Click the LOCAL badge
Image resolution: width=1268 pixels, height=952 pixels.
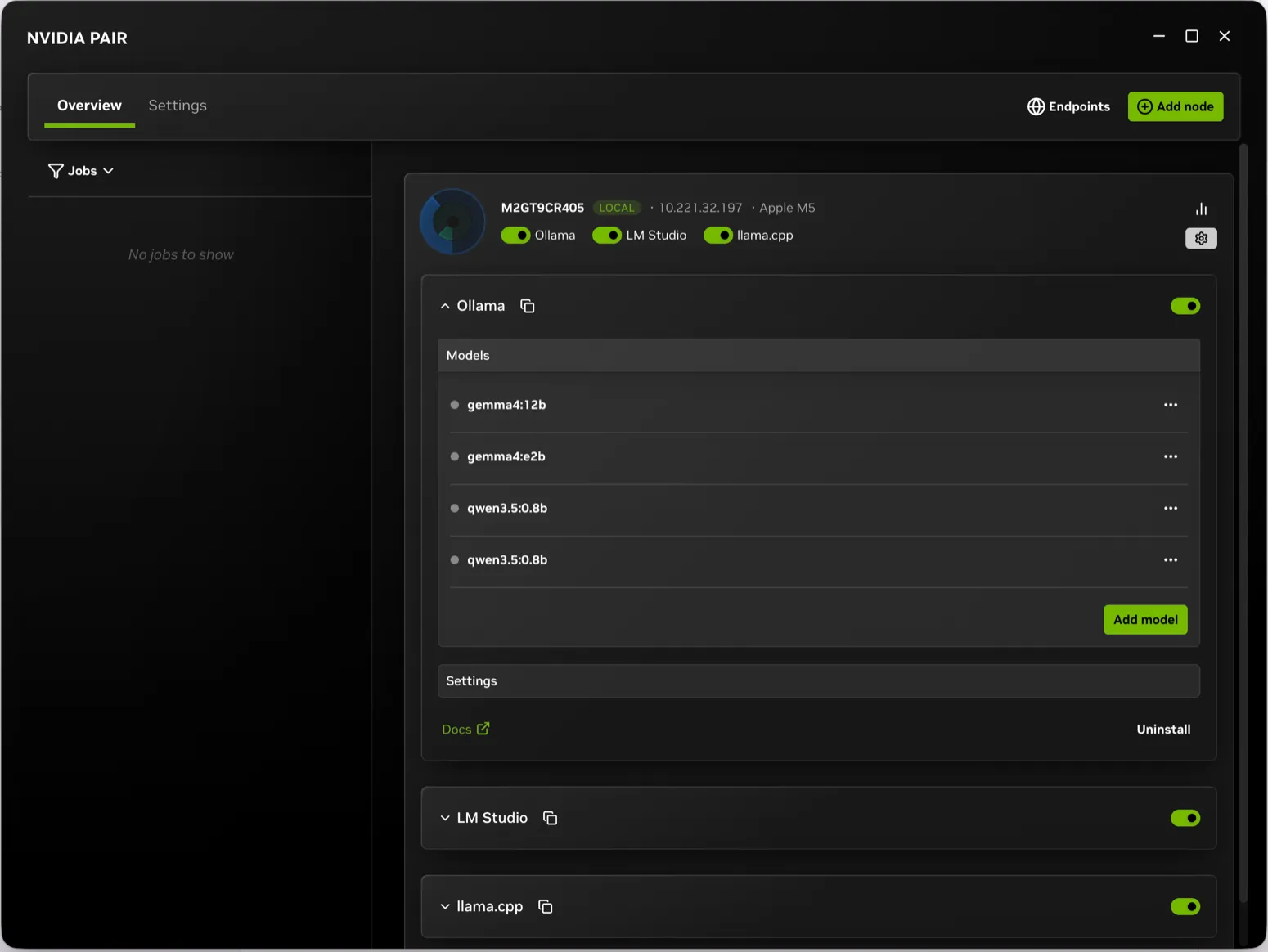(617, 208)
